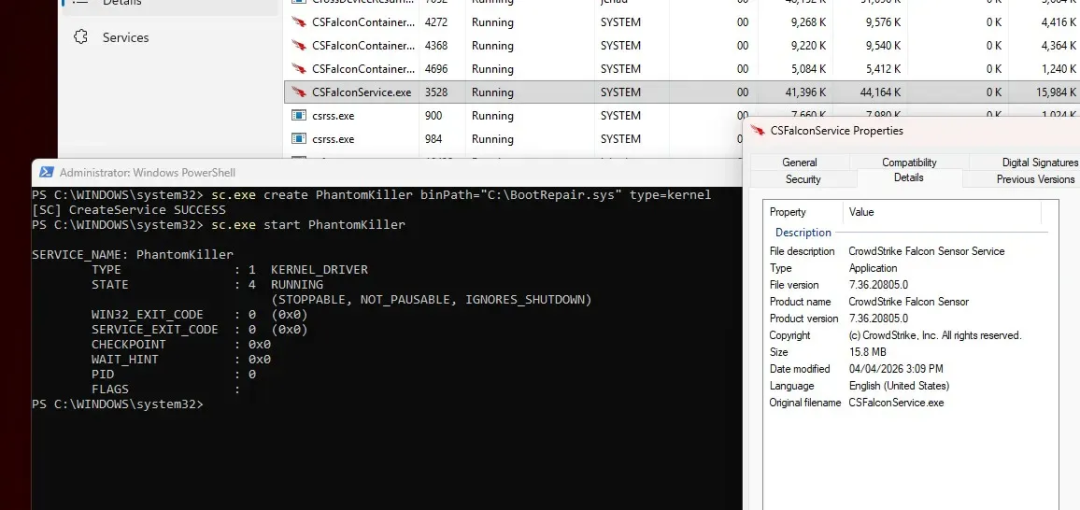Click 'SERVICE_NAME: PhantomKiller' line in PowerShell

[x=133, y=254]
